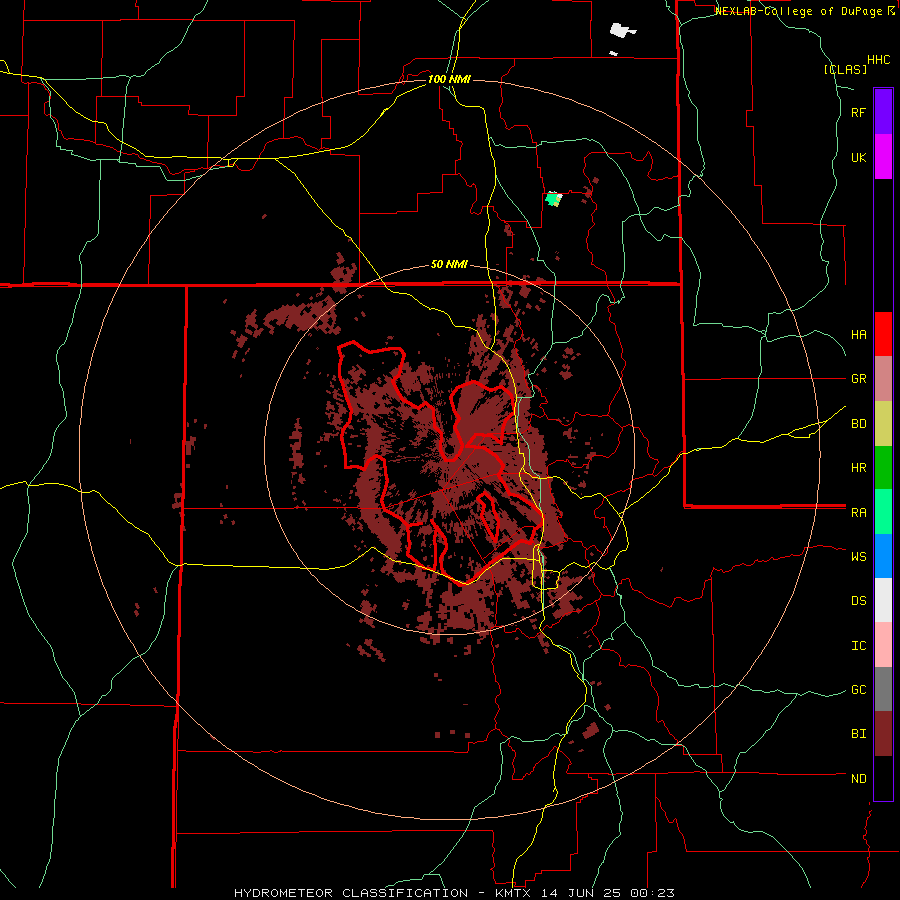
Task: Click the RF purple legend swatch
Action: click(883, 112)
